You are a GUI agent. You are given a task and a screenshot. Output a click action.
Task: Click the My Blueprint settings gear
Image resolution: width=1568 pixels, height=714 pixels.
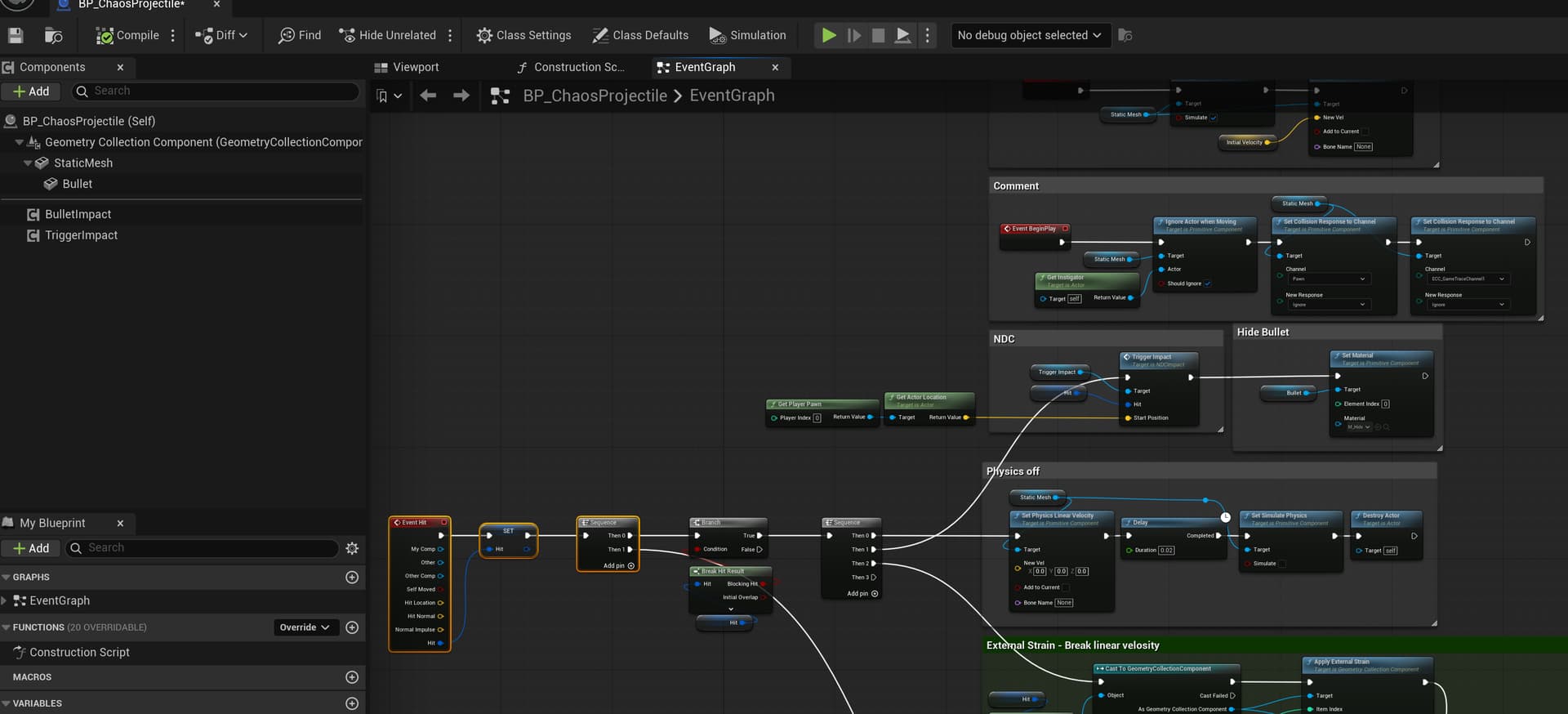(x=352, y=548)
